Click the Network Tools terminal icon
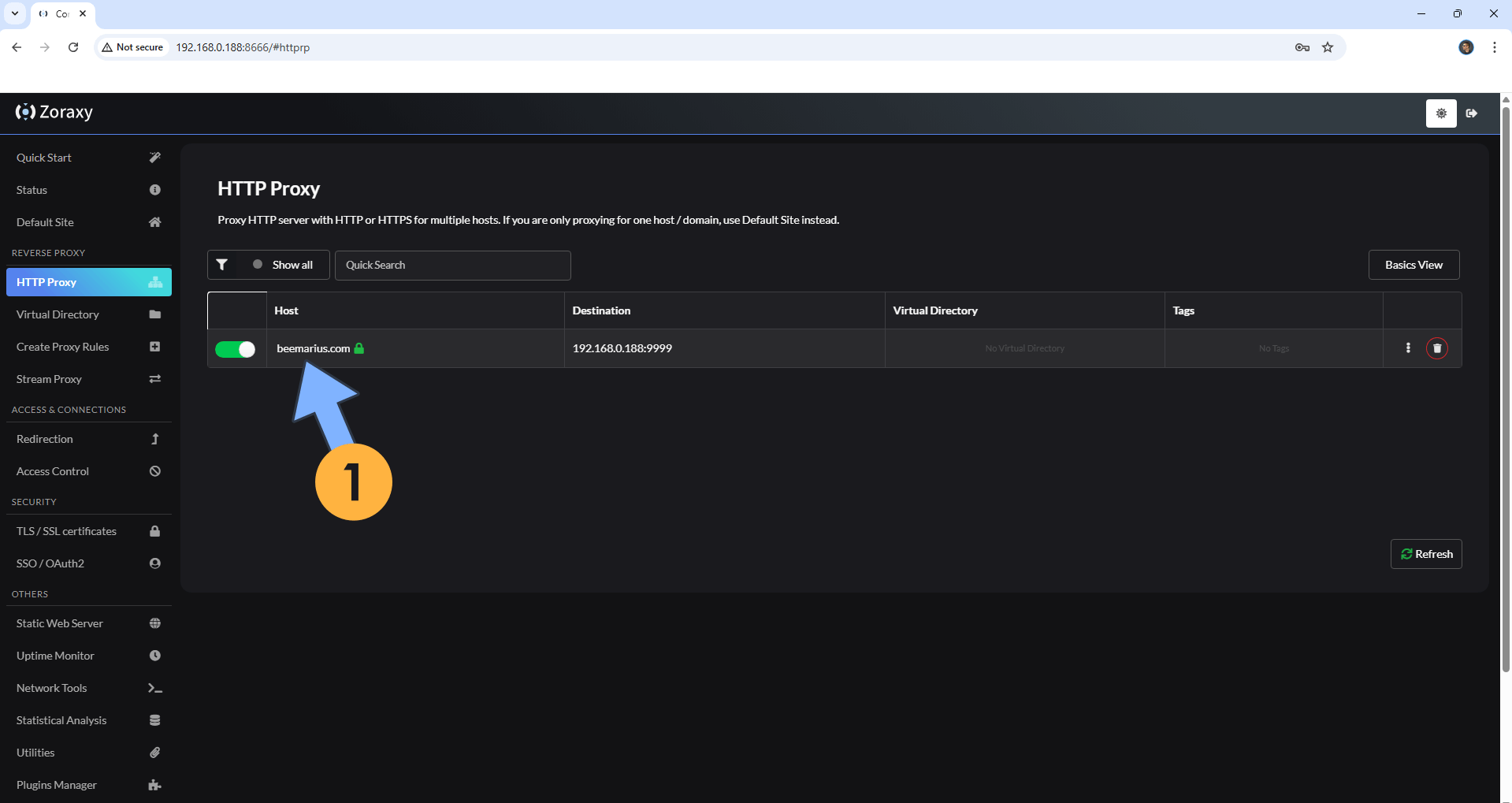 154,687
